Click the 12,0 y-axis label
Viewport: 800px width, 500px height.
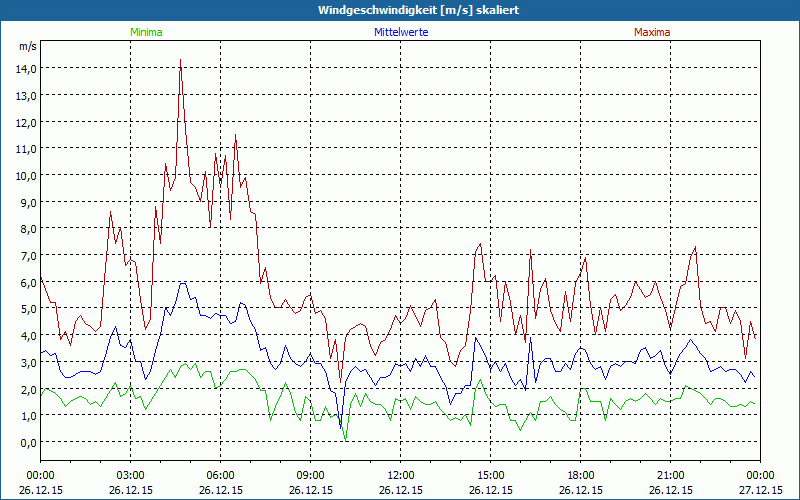pos(25,122)
